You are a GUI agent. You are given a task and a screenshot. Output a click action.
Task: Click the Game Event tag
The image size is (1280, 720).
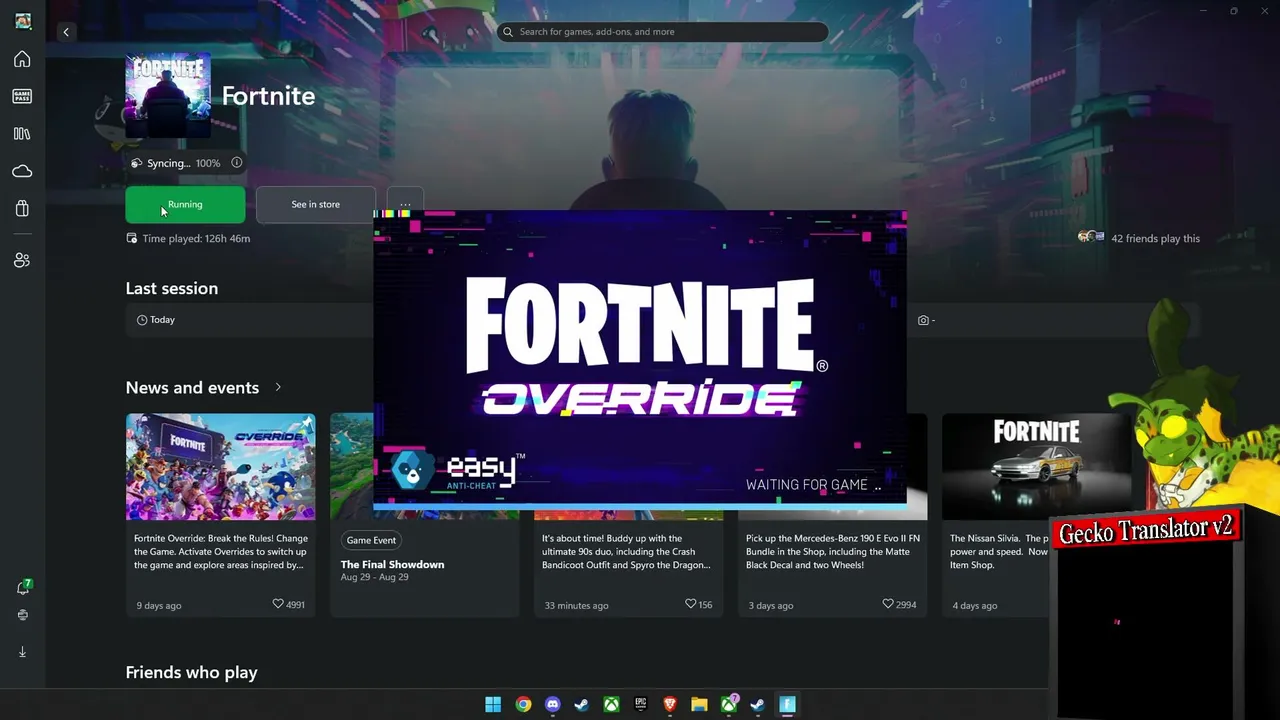(371, 540)
